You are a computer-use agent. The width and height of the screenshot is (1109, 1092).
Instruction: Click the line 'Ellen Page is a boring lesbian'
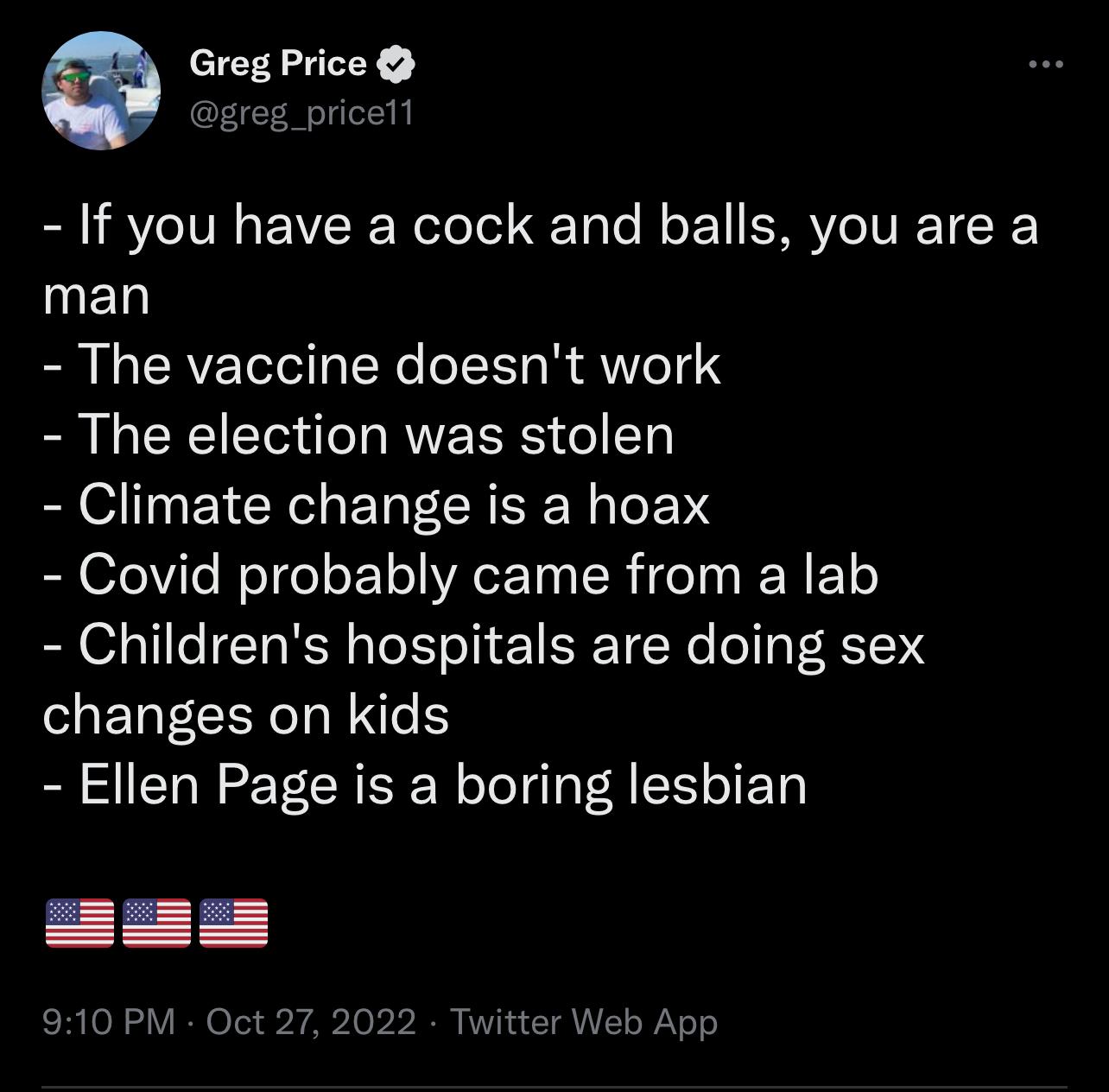coord(425,785)
